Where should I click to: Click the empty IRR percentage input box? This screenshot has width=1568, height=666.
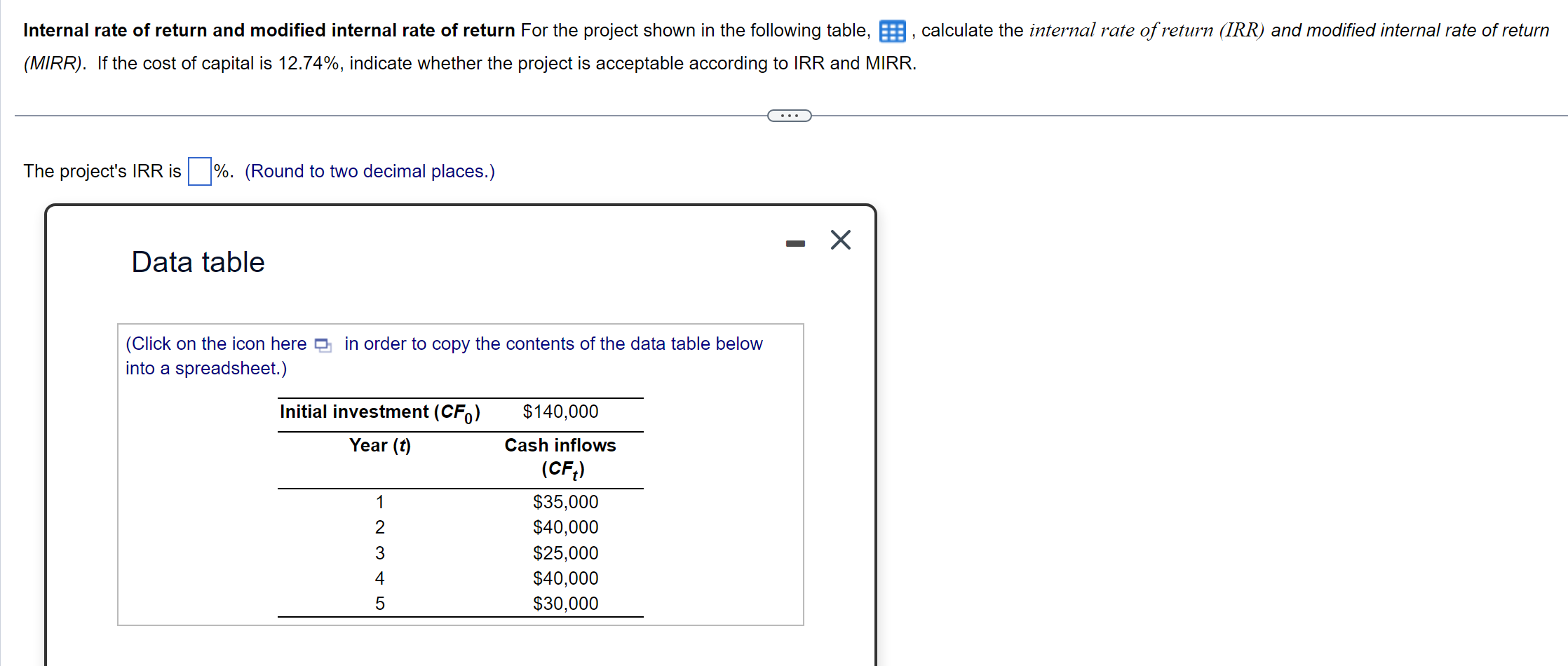click(200, 171)
